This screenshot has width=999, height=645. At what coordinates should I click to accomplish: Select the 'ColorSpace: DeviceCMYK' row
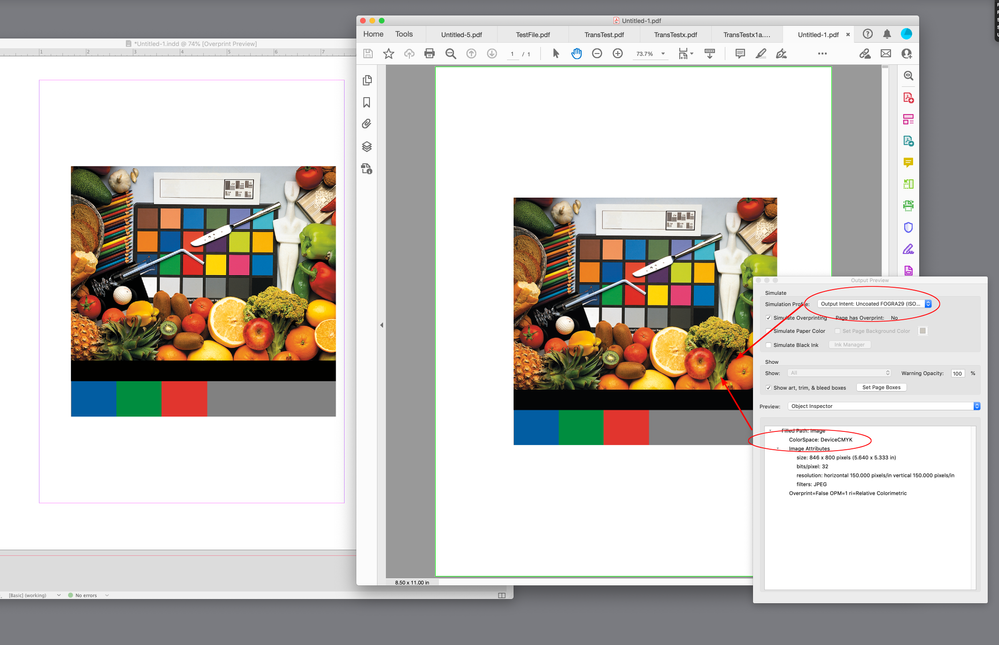[821, 440]
